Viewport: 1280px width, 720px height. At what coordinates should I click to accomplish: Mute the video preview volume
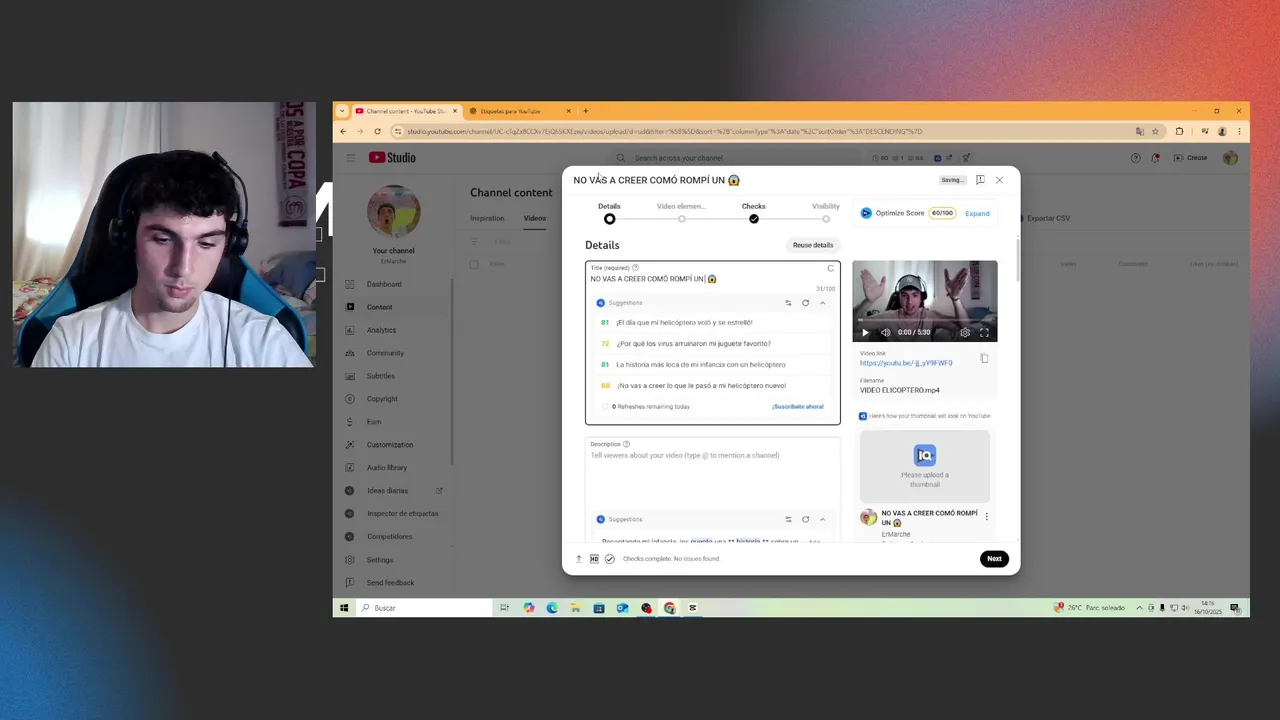(885, 332)
